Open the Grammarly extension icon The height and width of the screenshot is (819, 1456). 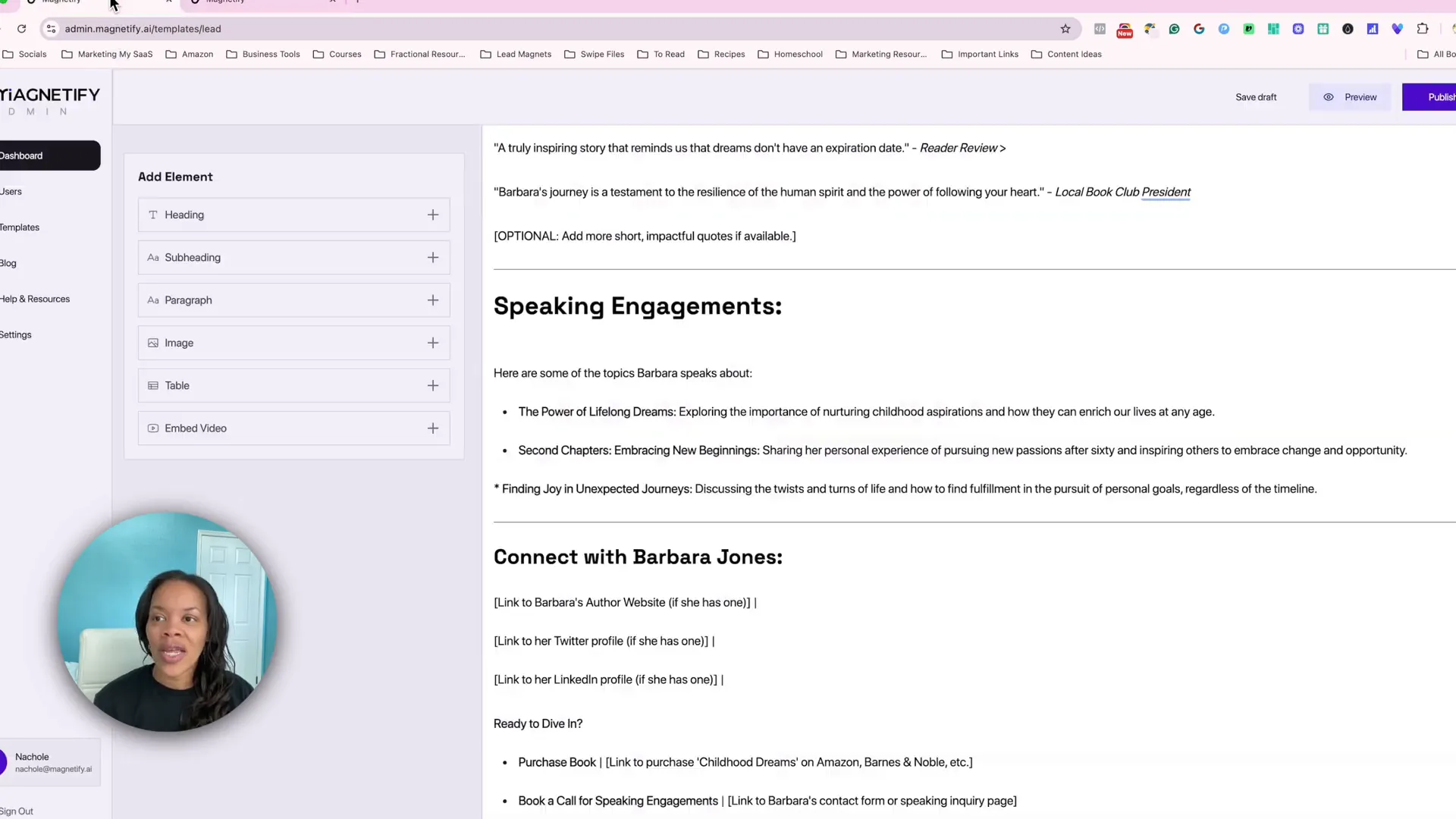pyautogui.click(x=1174, y=29)
